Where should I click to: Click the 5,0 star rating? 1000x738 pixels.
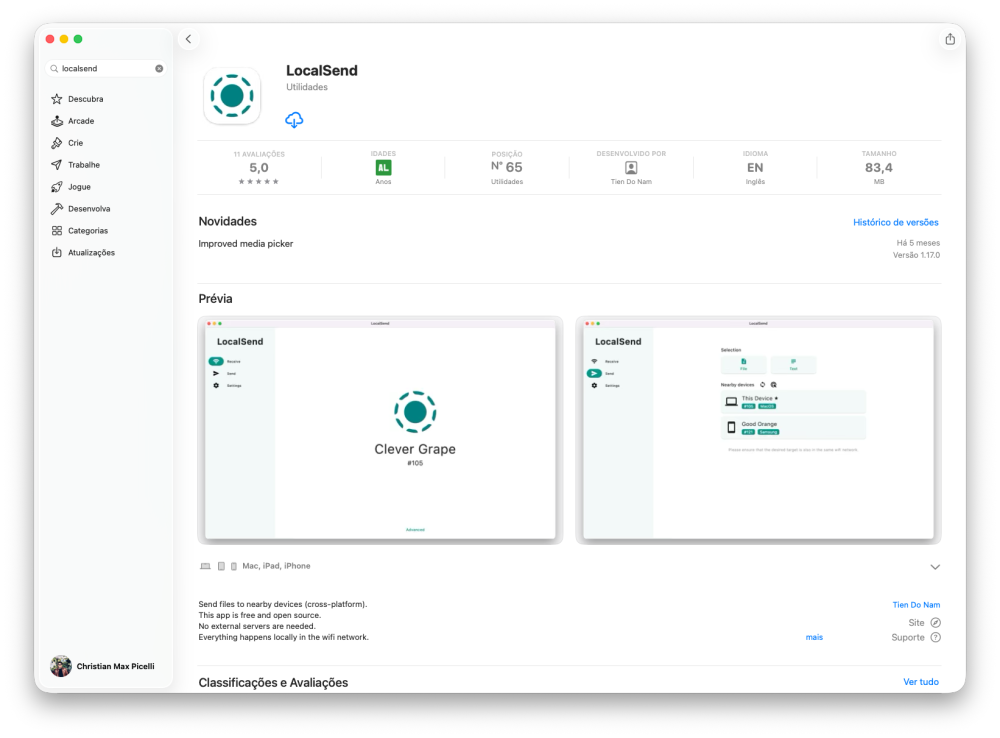click(x=259, y=169)
